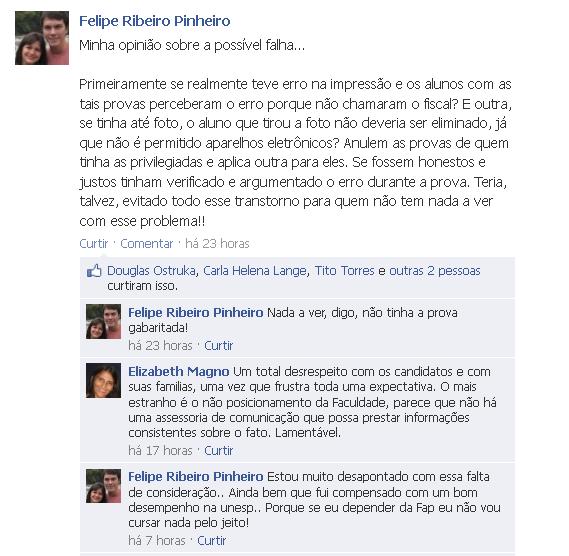Open the 'há 23 horas' post timestamp
The width and height of the screenshot is (569, 556).
tap(217, 243)
